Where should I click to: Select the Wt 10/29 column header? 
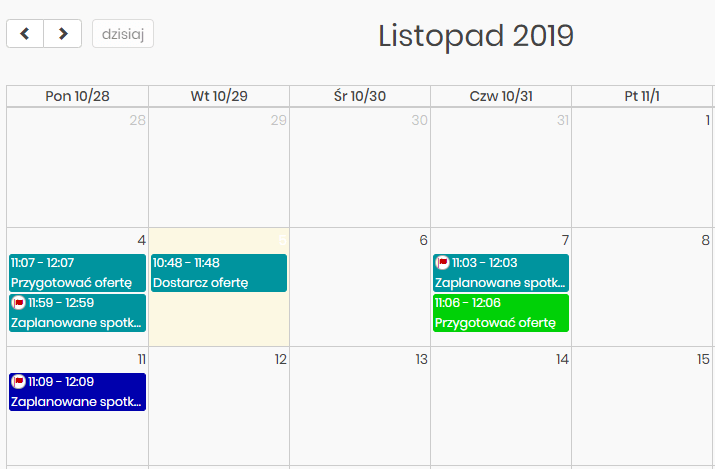pyautogui.click(x=219, y=96)
